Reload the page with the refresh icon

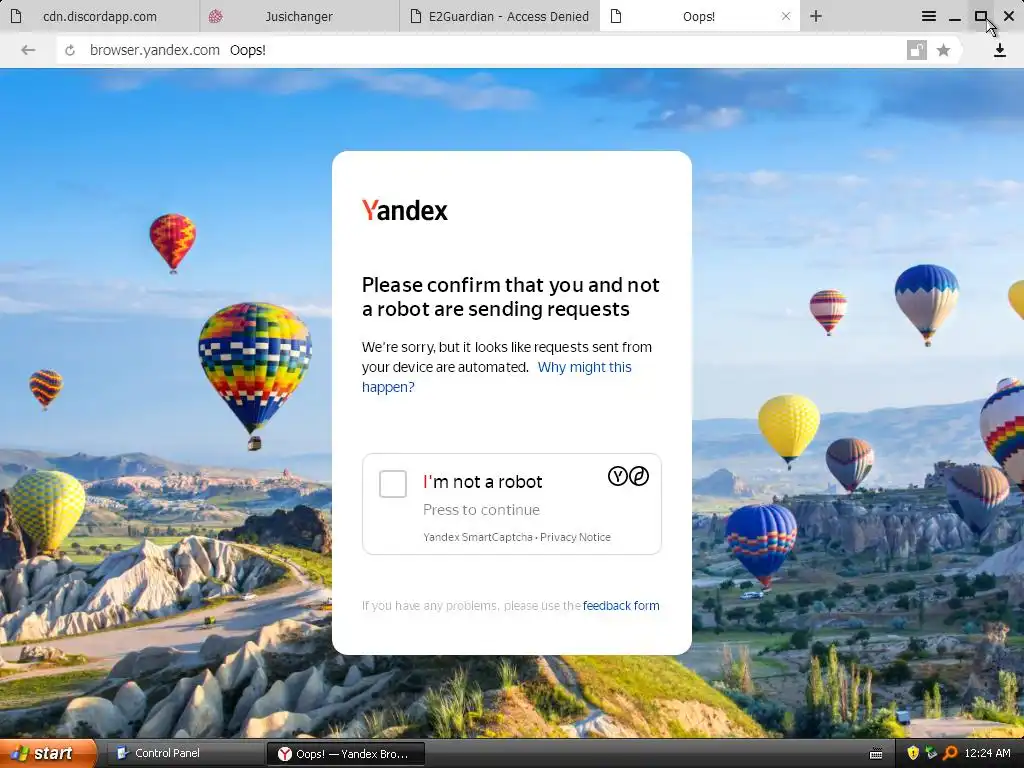pyautogui.click(x=70, y=50)
